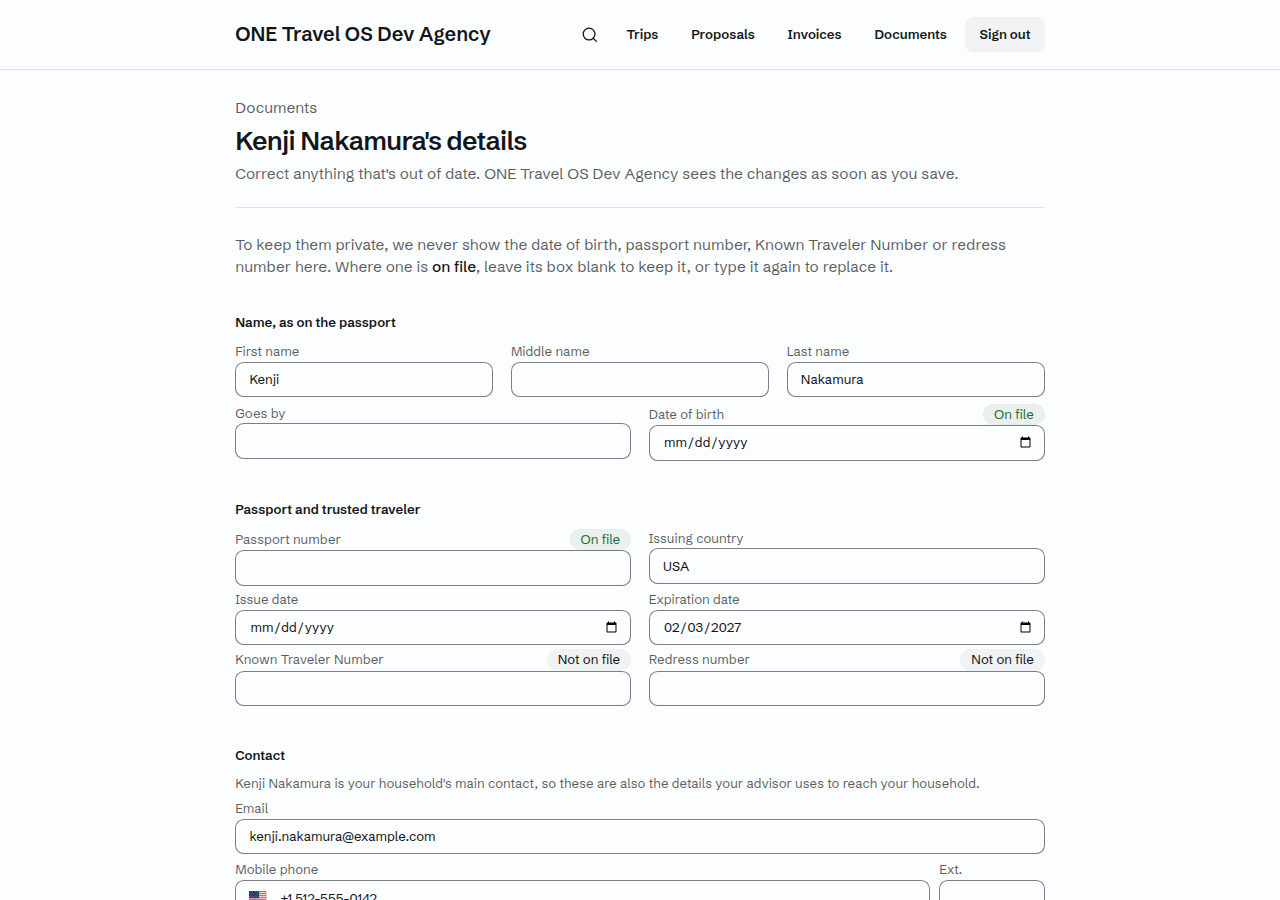Select the Last name input

click(x=916, y=380)
